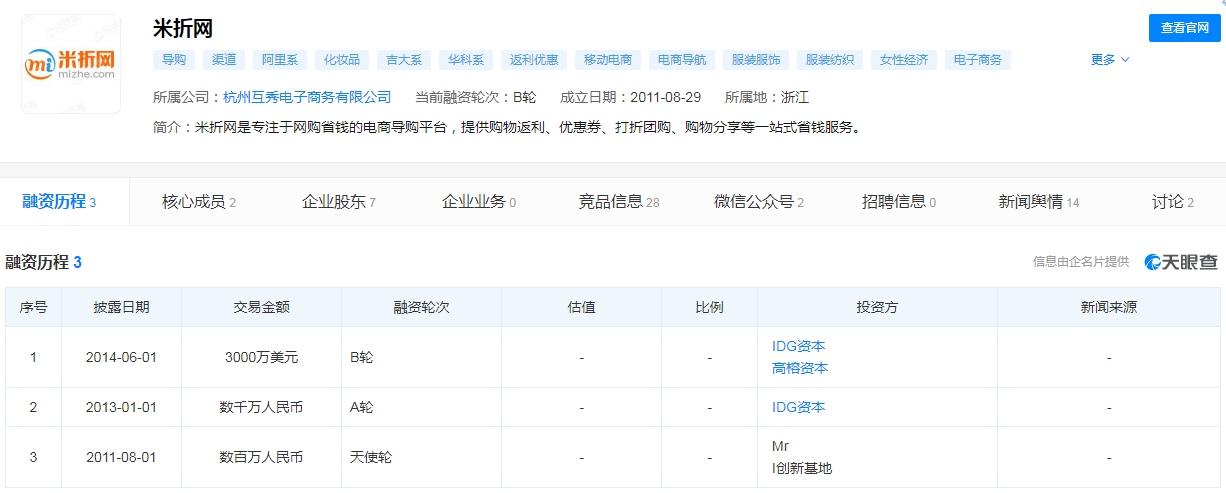The height and width of the screenshot is (493, 1226).
Task: Click the 女性经济 tag
Action: (x=904, y=60)
